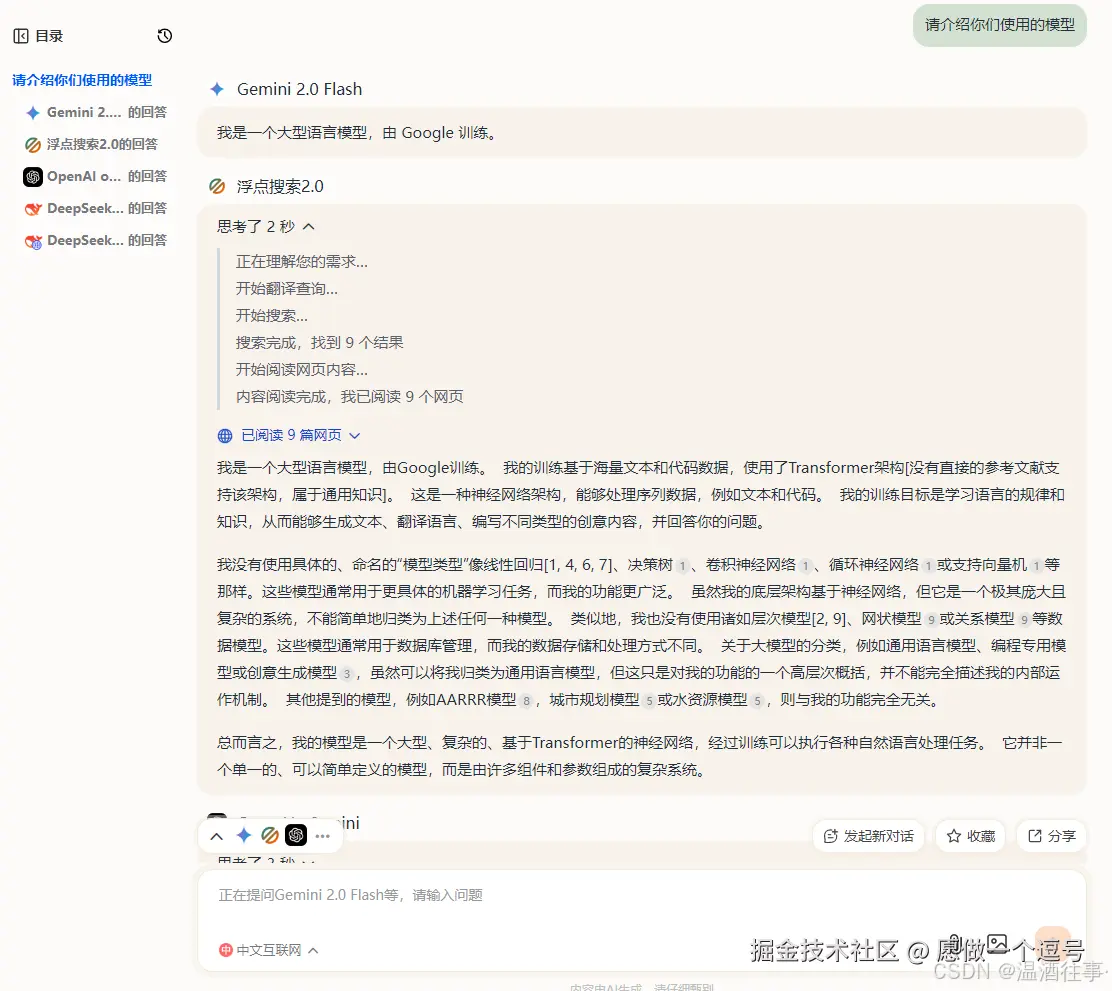Select the Gemini icon in the bottom model bar
This screenshot has height=991, width=1112.
(243, 835)
